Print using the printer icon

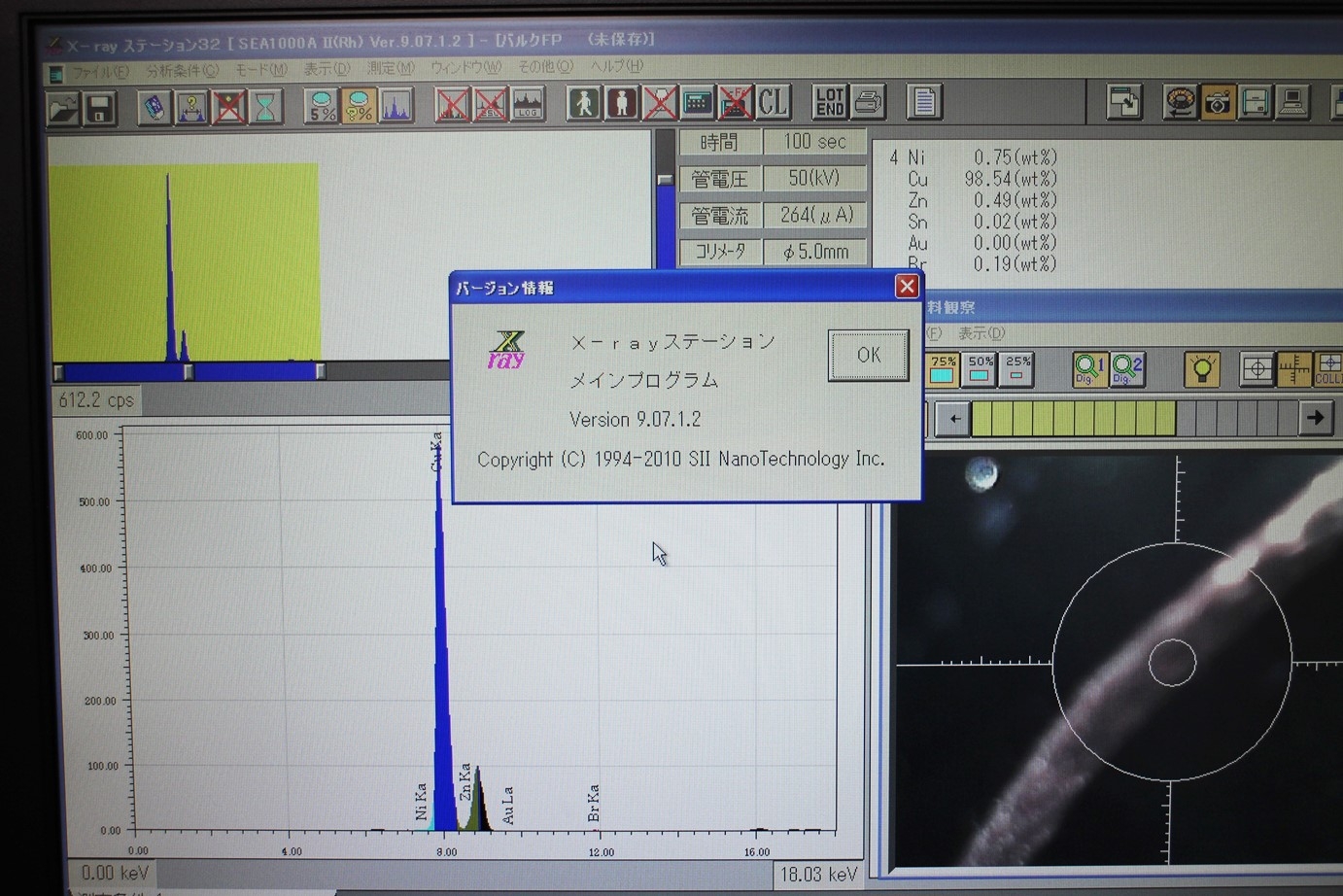coord(868,101)
